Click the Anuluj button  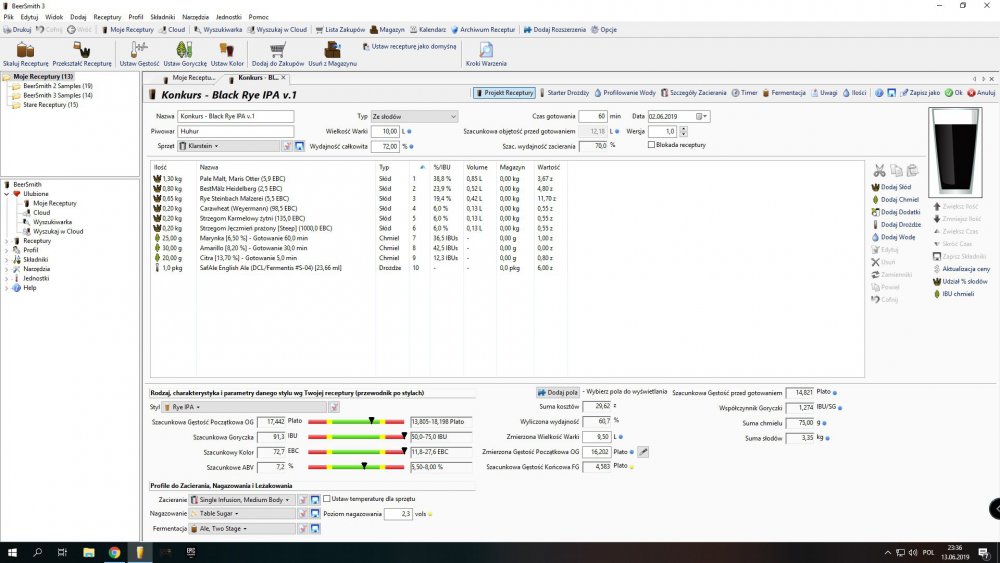[x=981, y=93]
